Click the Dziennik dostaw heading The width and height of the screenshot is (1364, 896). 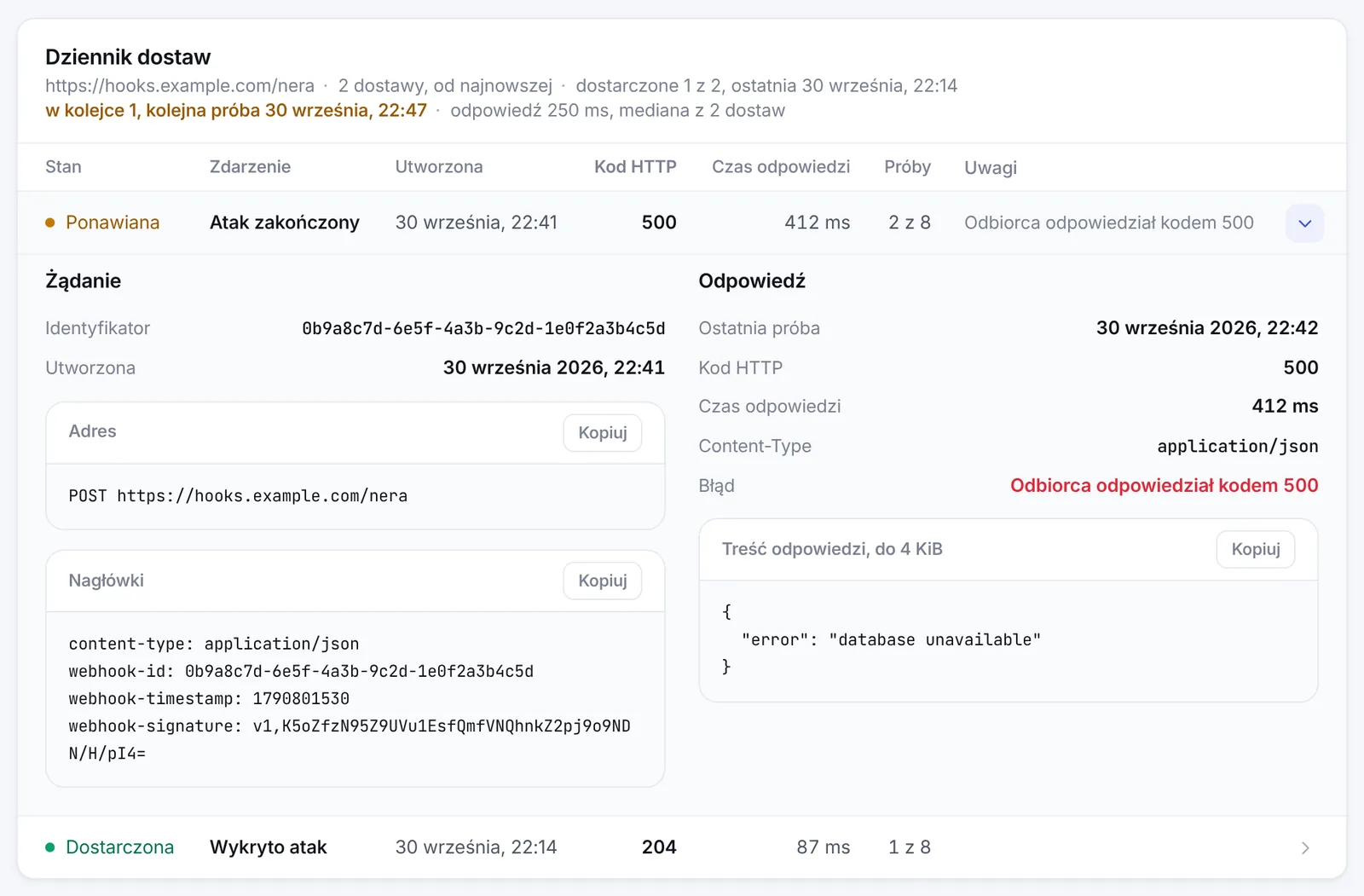tap(128, 57)
